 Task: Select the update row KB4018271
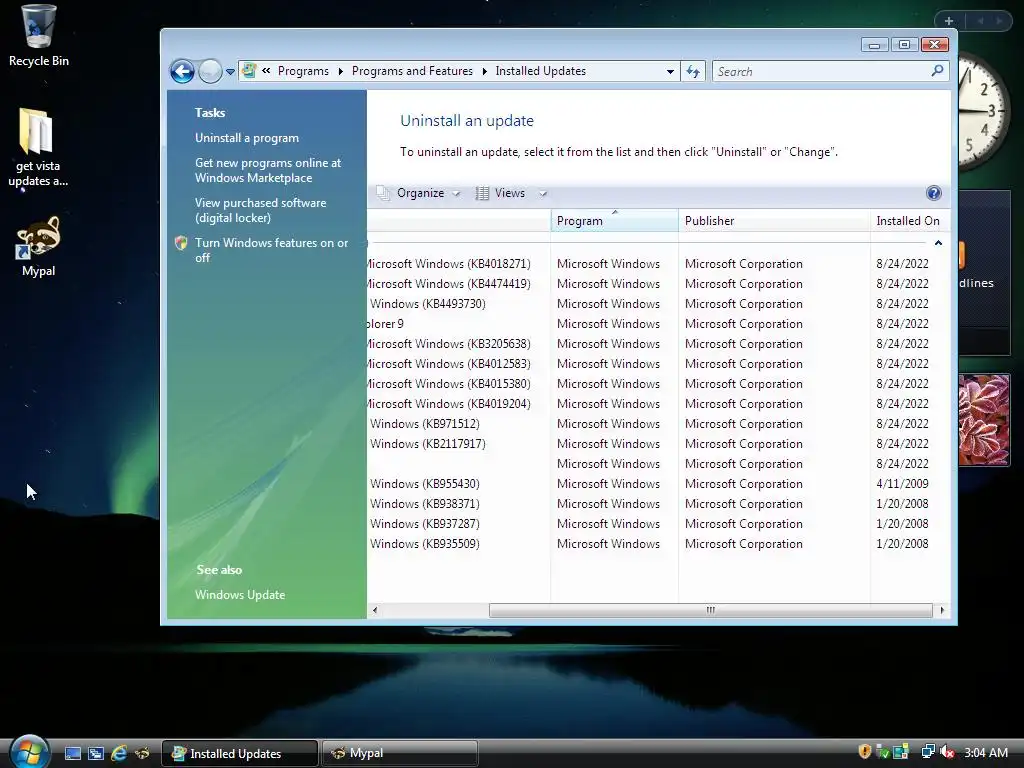[657, 264]
